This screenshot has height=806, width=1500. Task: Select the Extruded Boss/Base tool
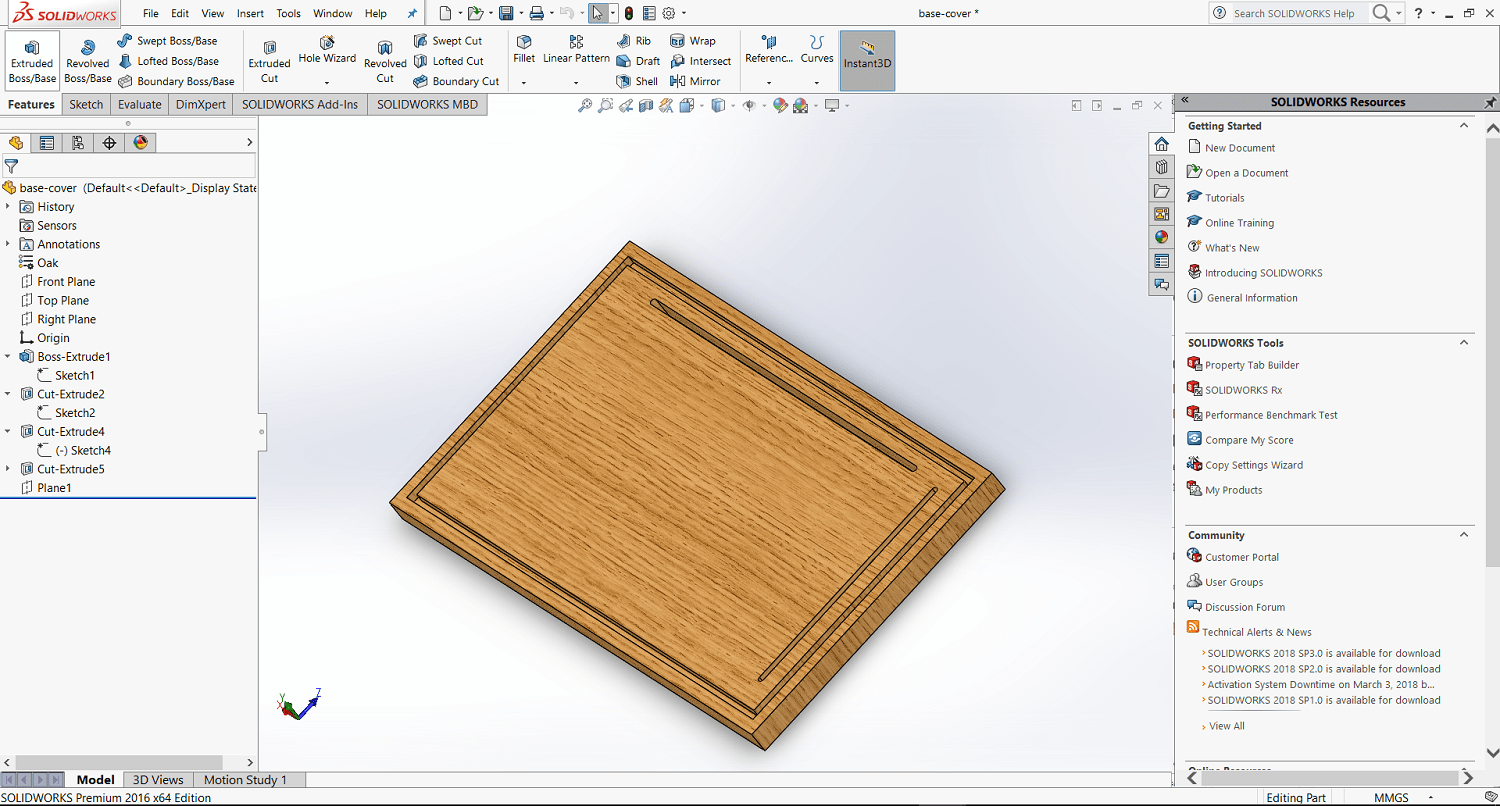point(32,62)
